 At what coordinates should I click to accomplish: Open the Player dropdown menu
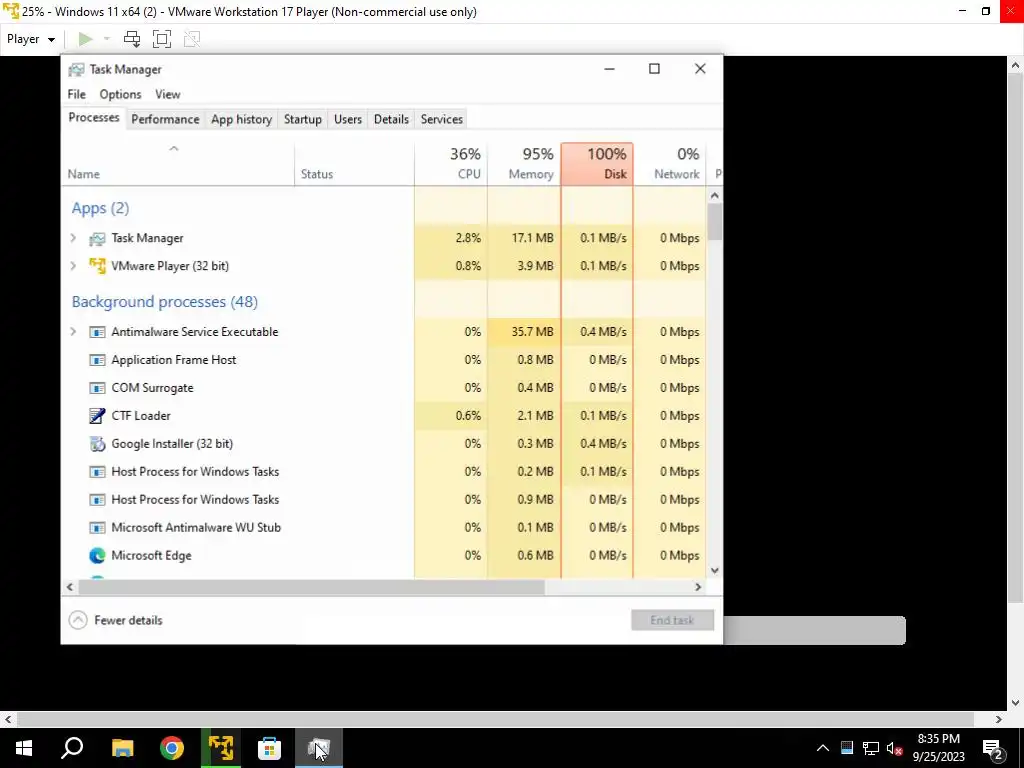(x=31, y=39)
